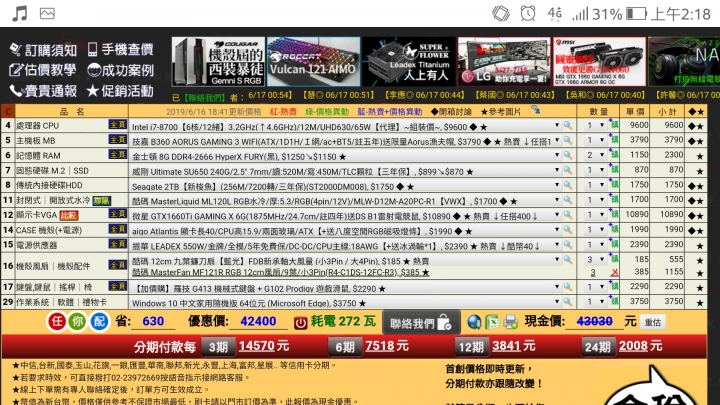This screenshot has height=405, width=720.
Task: Click 優惠價 field showing 42400
Action: [x=258, y=321]
